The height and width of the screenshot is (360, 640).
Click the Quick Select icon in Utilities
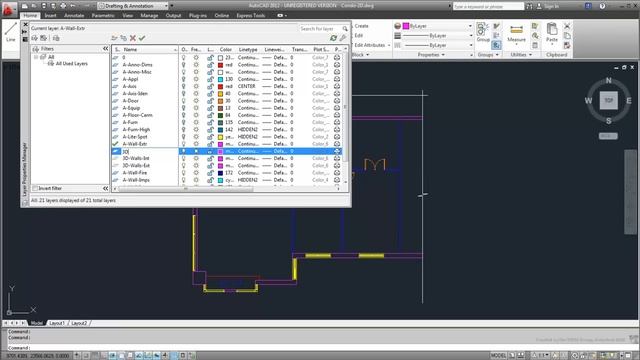click(x=535, y=26)
